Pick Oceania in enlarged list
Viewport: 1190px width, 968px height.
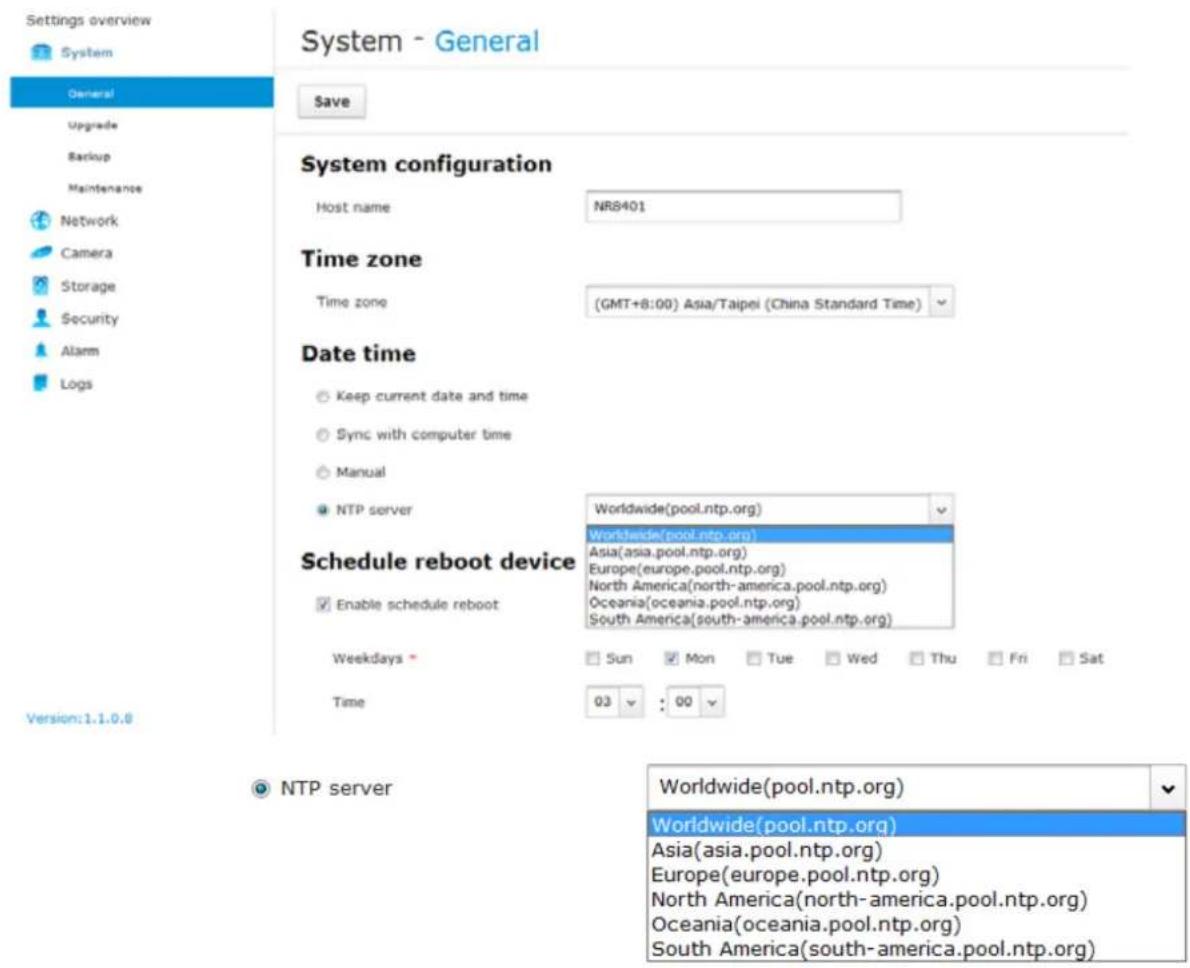(x=916, y=924)
